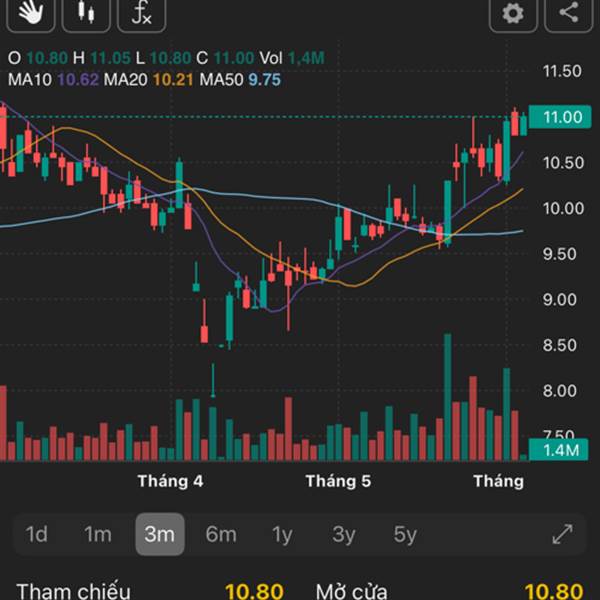Screen dimensions: 600x600
Task: Tap the current price tag 11.00
Action: [x=560, y=117]
